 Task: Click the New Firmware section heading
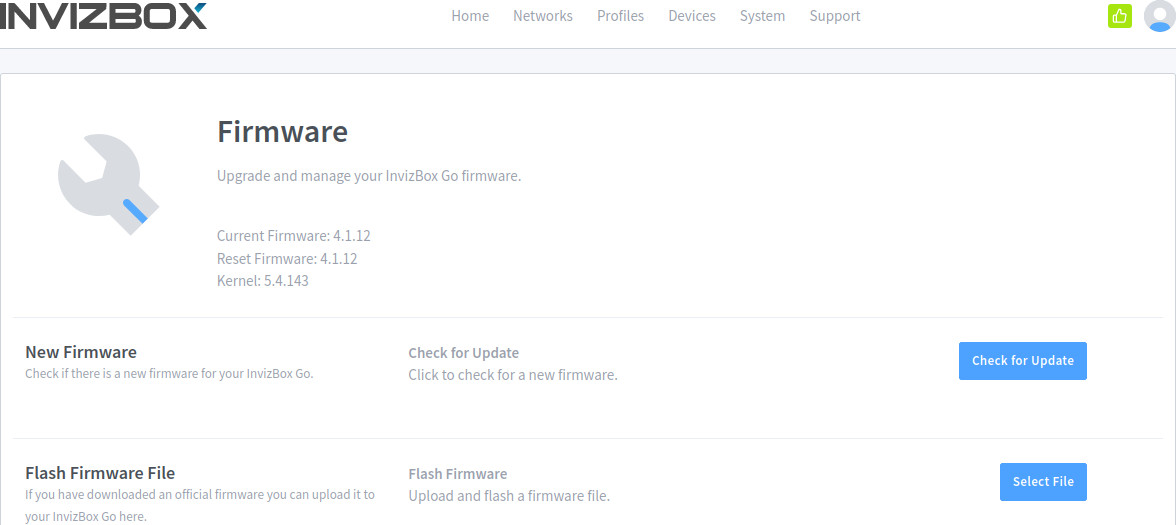pos(81,352)
